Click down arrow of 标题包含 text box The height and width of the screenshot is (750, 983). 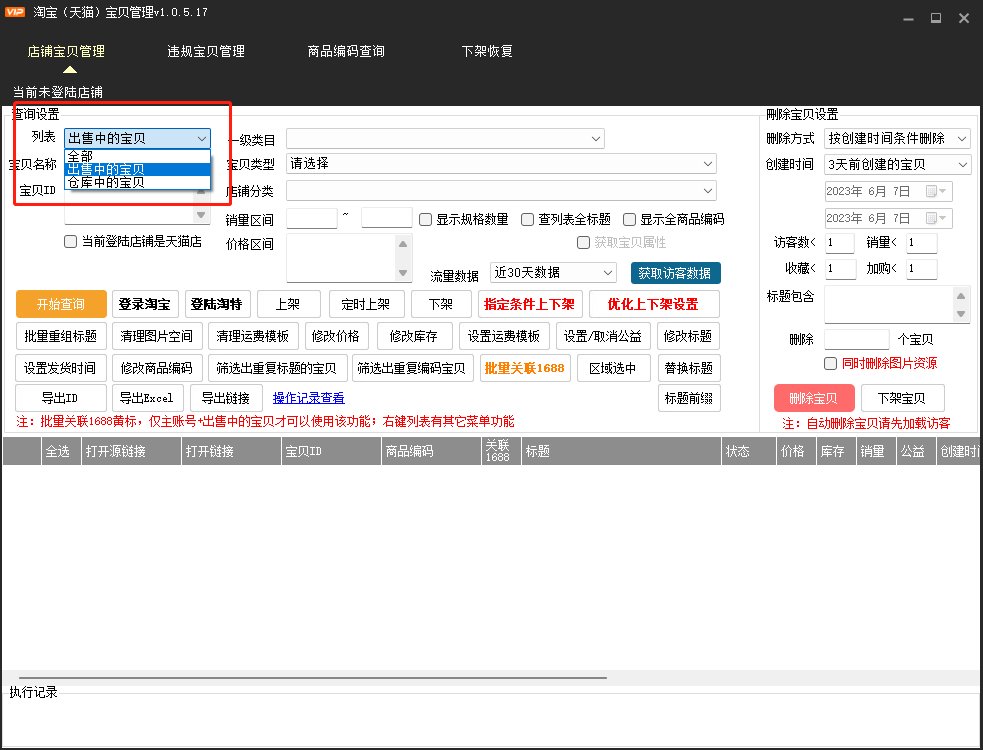pos(960,314)
